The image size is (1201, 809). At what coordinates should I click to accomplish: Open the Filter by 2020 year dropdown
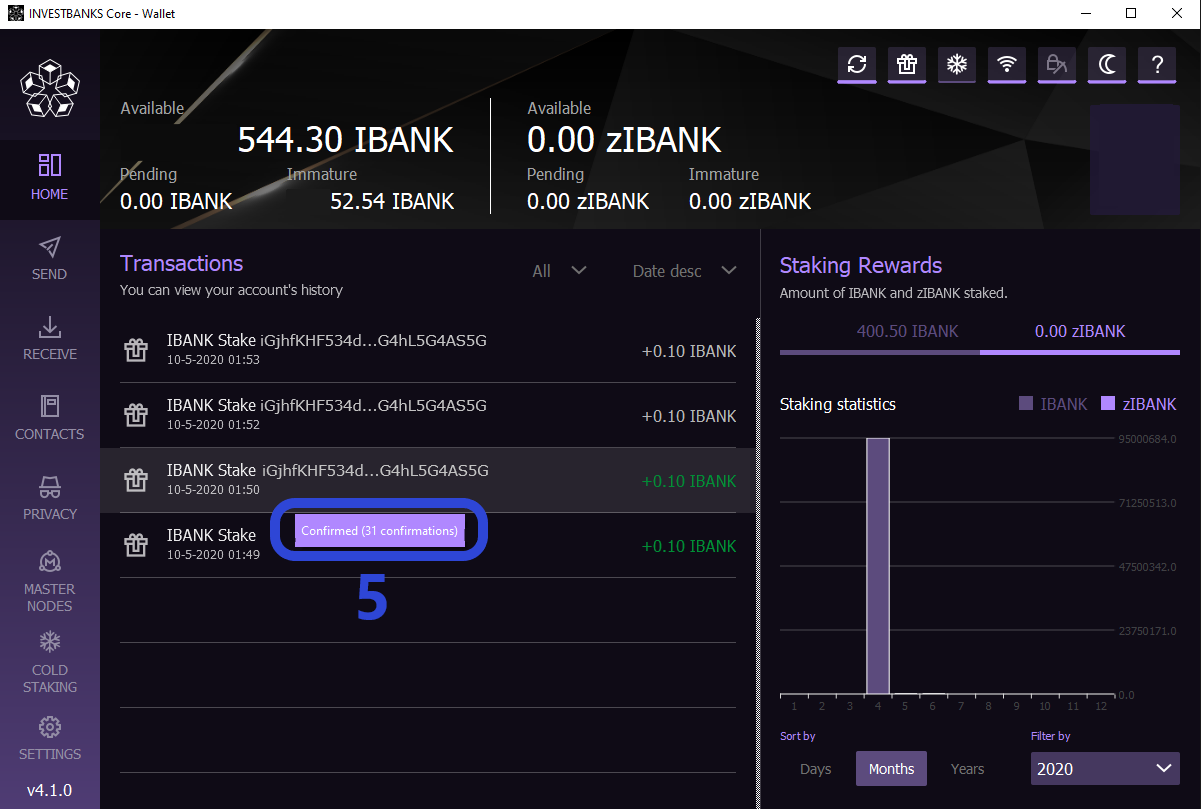click(x=1105, y=768)
